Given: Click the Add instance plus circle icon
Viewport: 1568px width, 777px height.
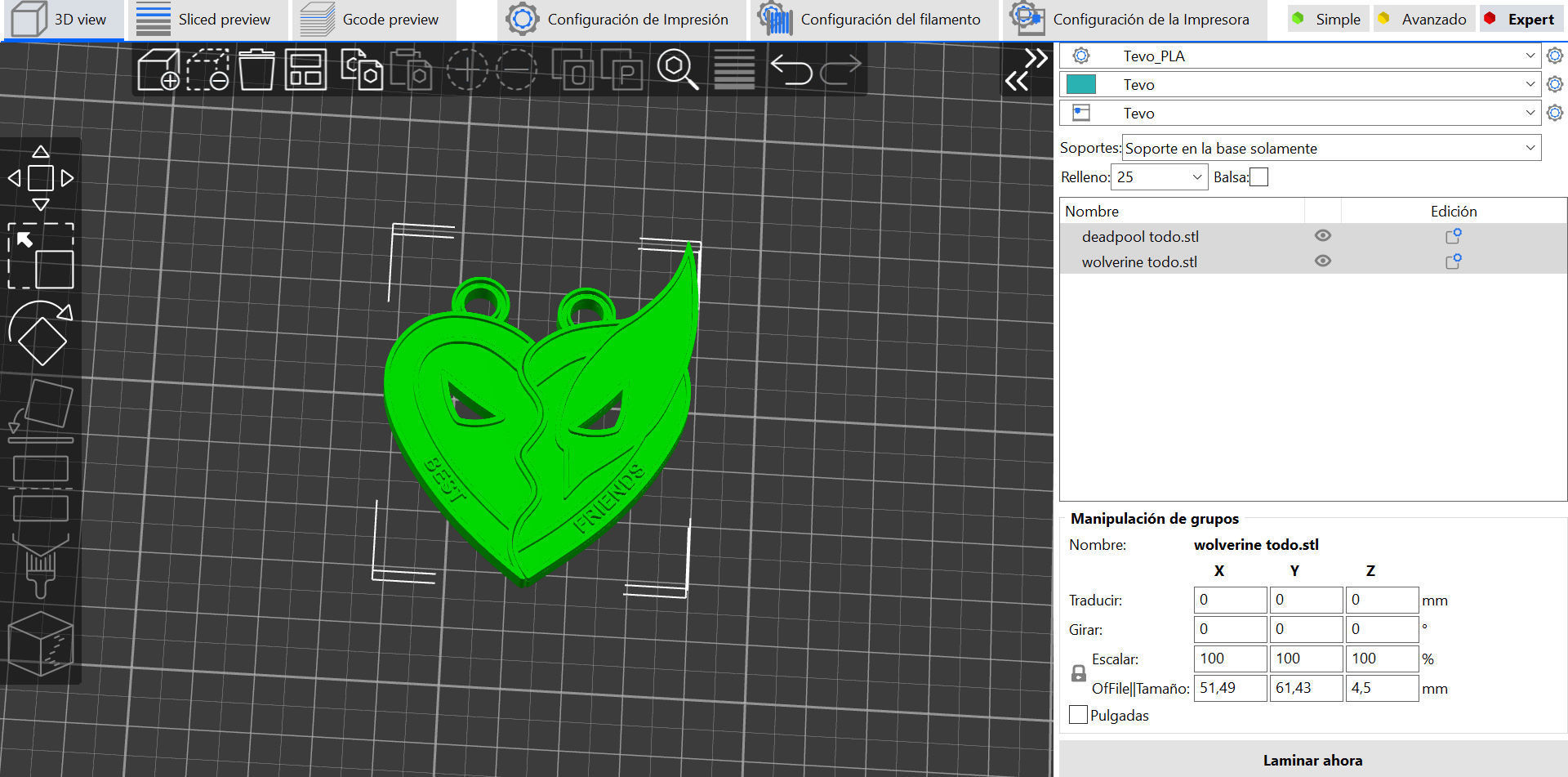Looking at the screenshot, I should click(x=466, y=69).
